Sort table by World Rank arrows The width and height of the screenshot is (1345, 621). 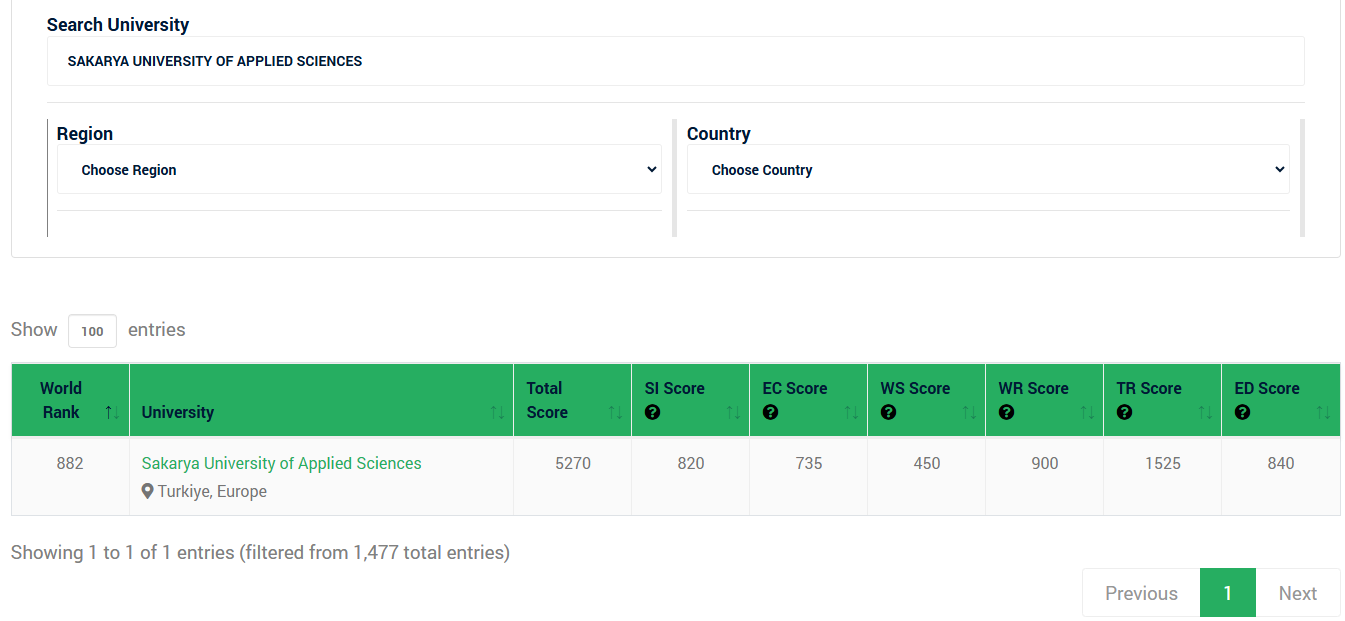click(112, 412)
